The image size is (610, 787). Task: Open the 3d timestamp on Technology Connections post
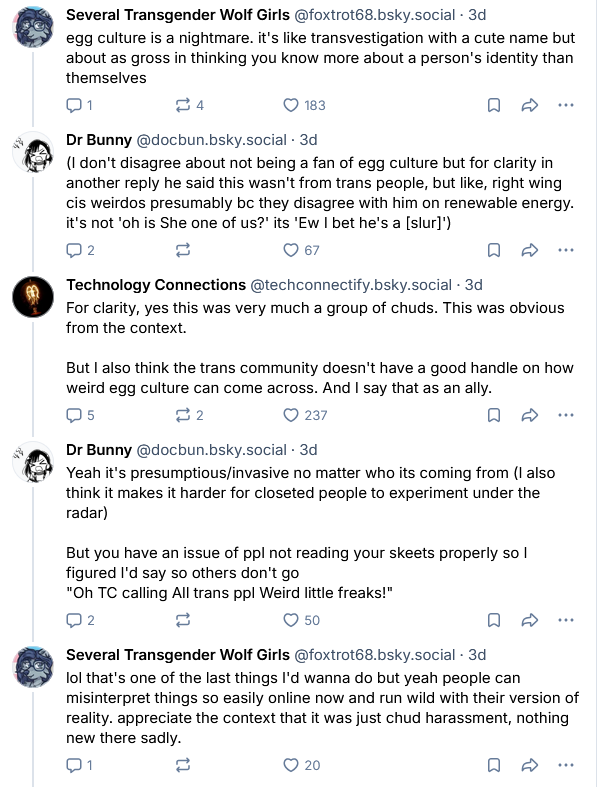474,285
